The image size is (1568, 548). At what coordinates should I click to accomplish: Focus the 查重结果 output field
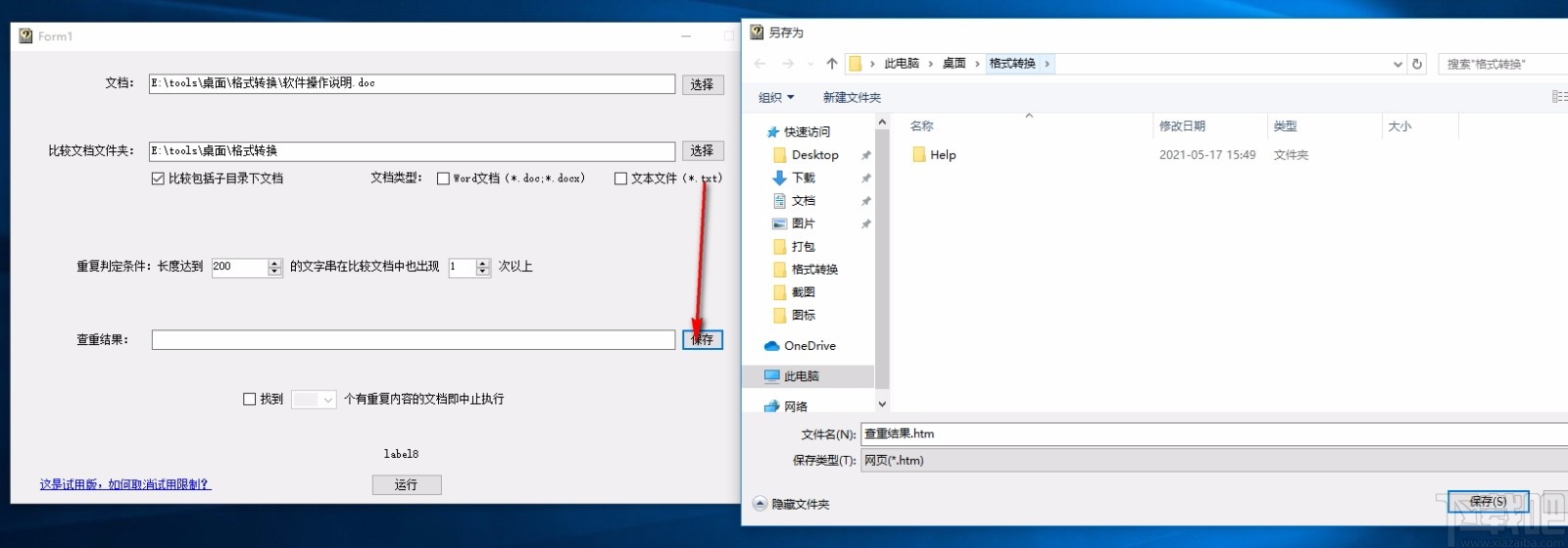click(414, 339)
